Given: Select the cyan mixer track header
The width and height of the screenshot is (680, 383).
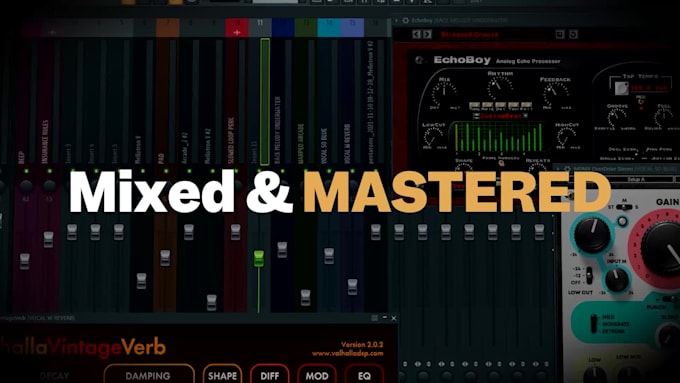Looking at the screenshot, I should point(329,27).
